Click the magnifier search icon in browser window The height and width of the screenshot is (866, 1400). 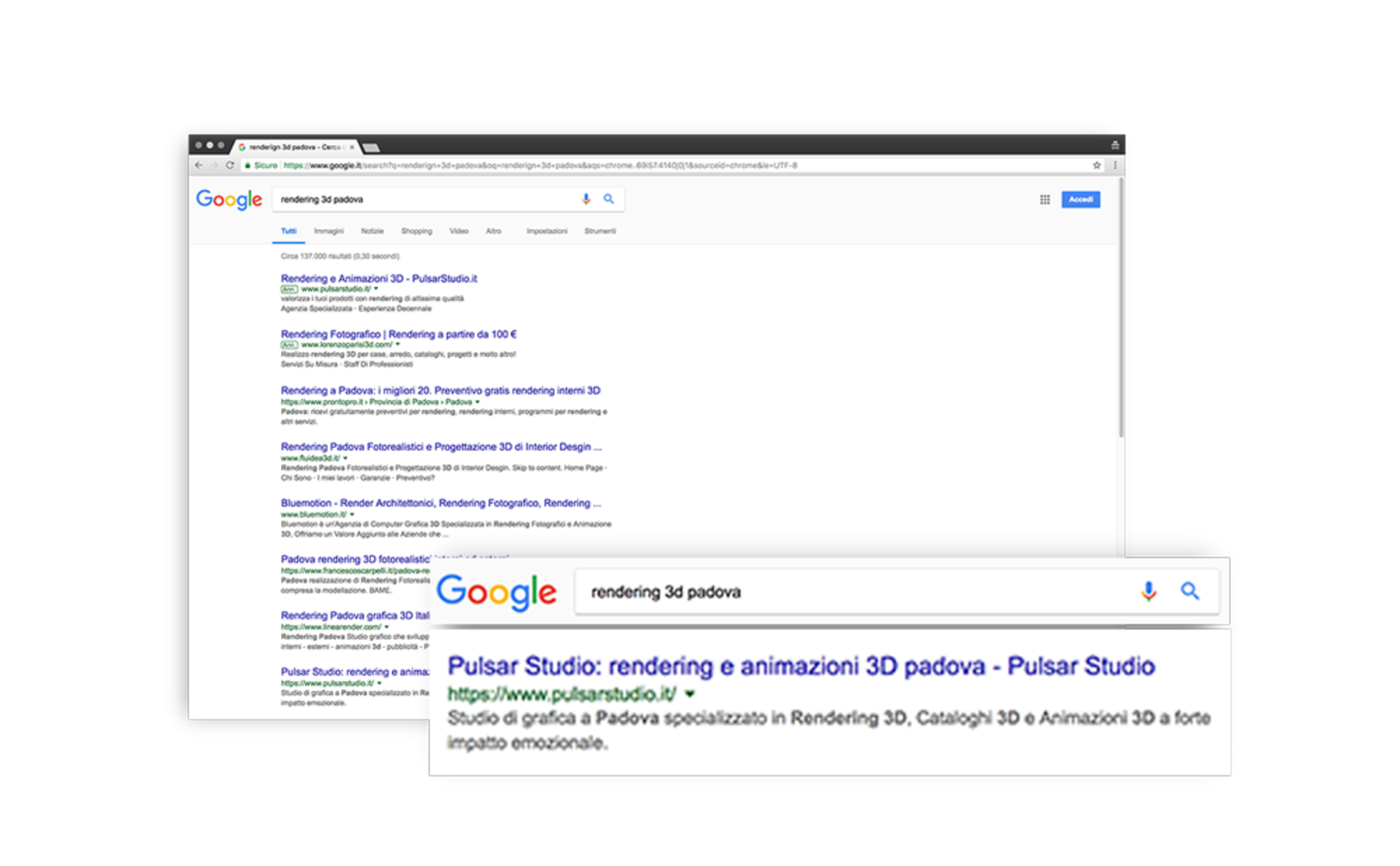coord(608,199)
